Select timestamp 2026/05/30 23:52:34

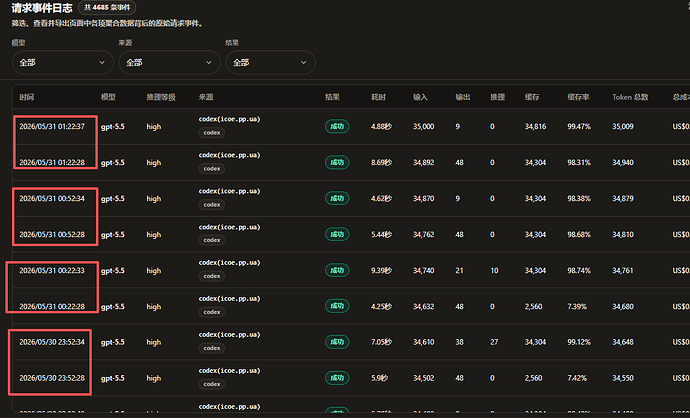click(52, 342)
